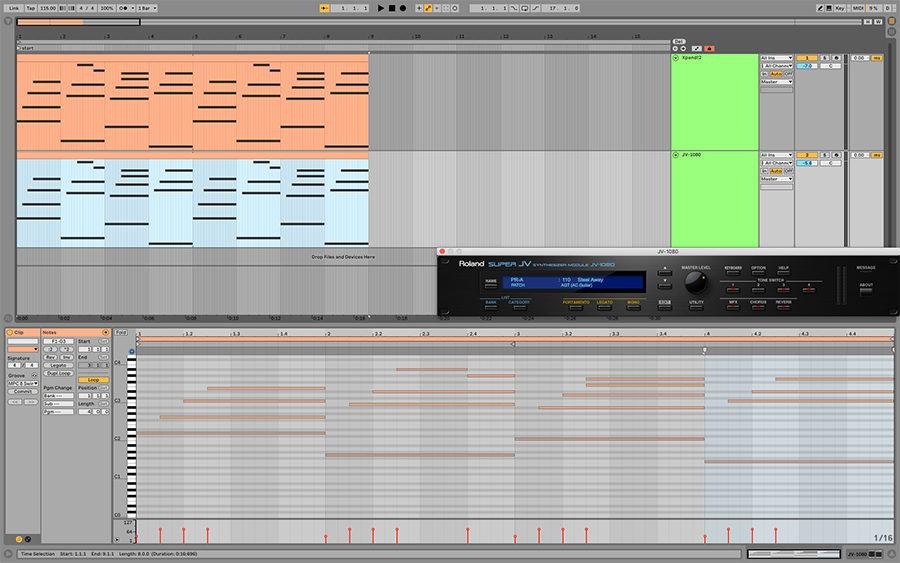Open the quantization 1 Bar dropdown
Viewport: 900px width, 563px height.
[x=146, y=7]
